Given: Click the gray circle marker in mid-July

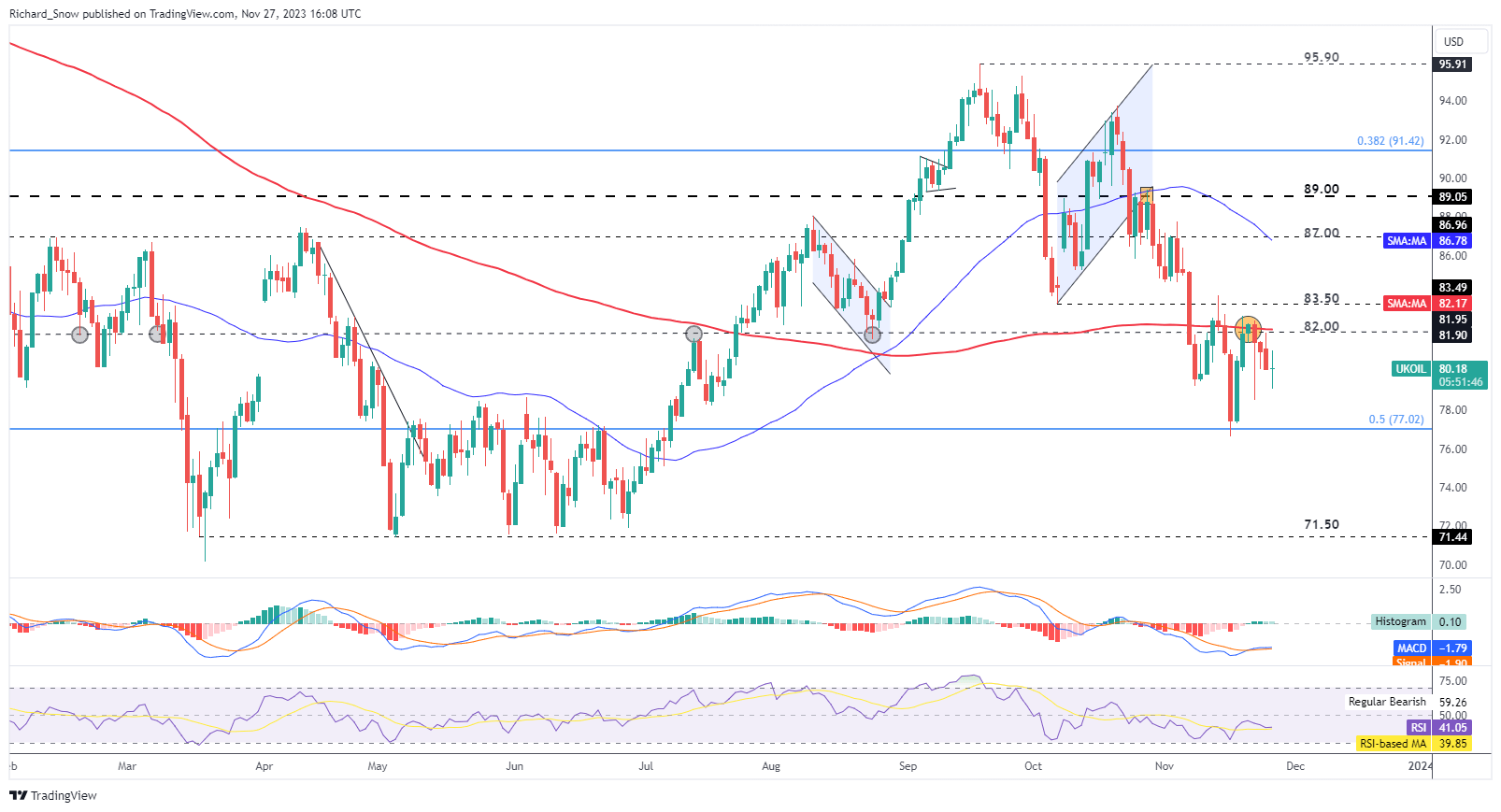Looking at the screenshot, I should coord(693,334).
